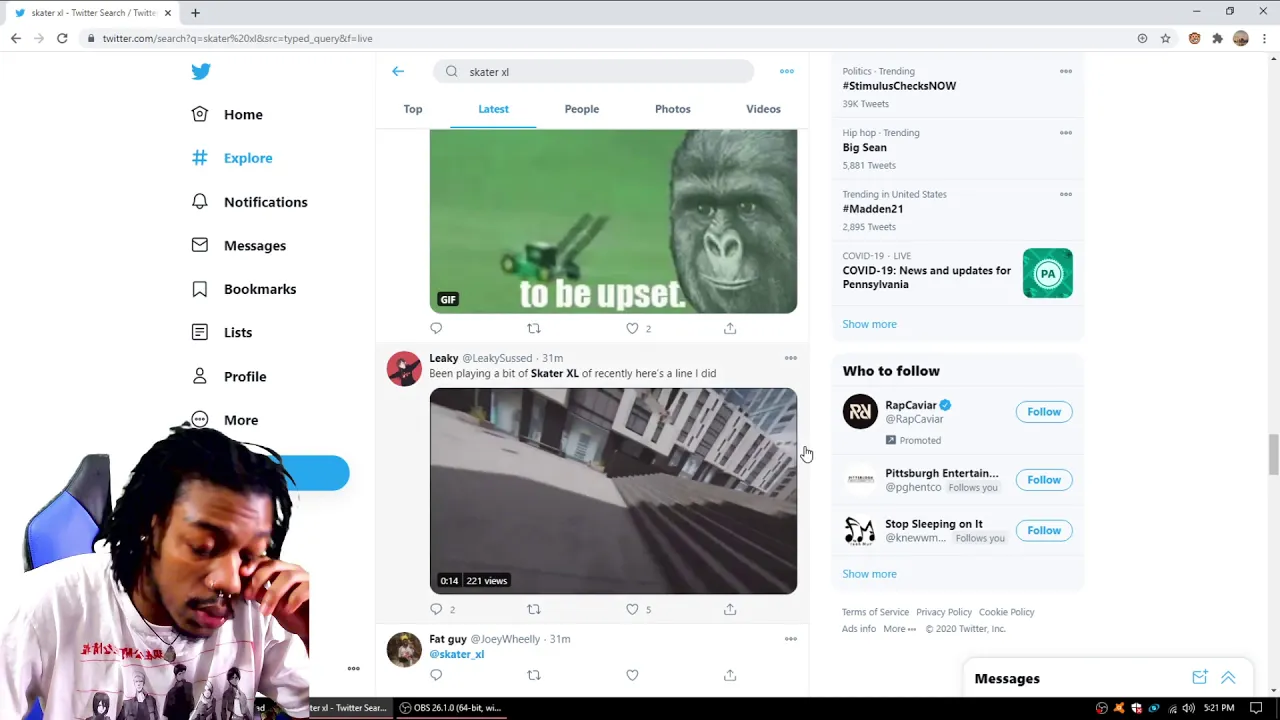Play the gorilla GIF
This screenshot has width=1280, height=720.
[613, 221]
